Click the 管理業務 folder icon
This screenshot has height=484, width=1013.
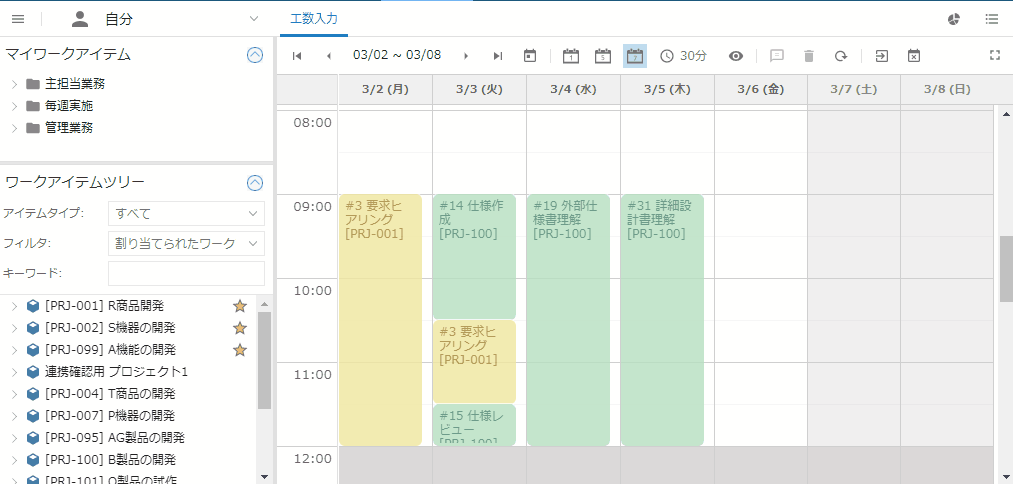(x=33, y=128)
